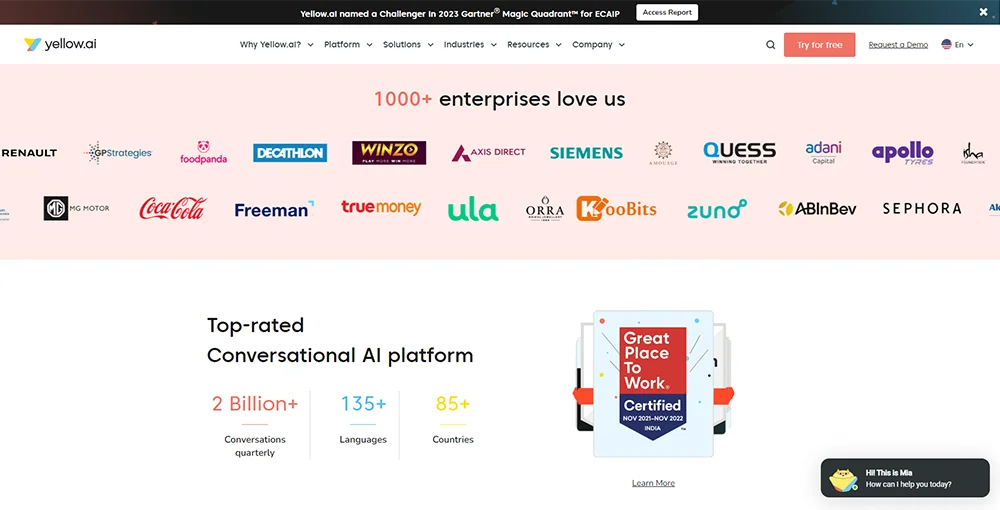Click the Freeman logo
Image resolution: width=1000 pixels, height=510 pixels.
point(274,209)
